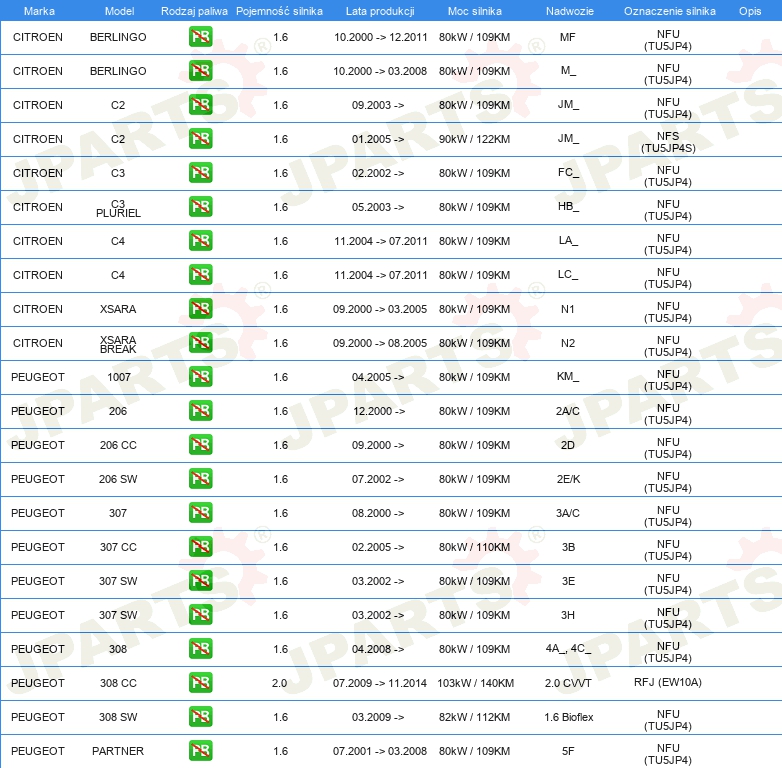Click the HB_ body cell
This screenshot has width=782, height=768.
tap(568, 206)
